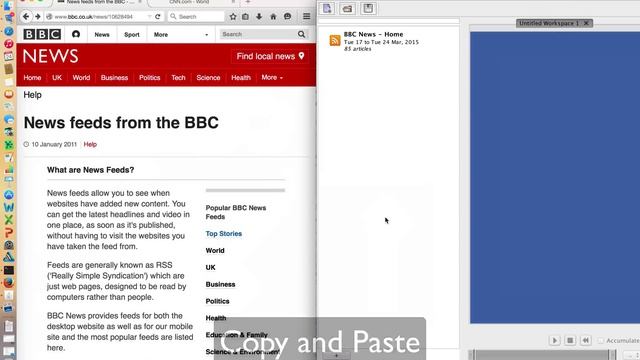Go forward with the browser forward arrow
The image size is (640, 360).
pyautogui.click(x=38, y=16)
